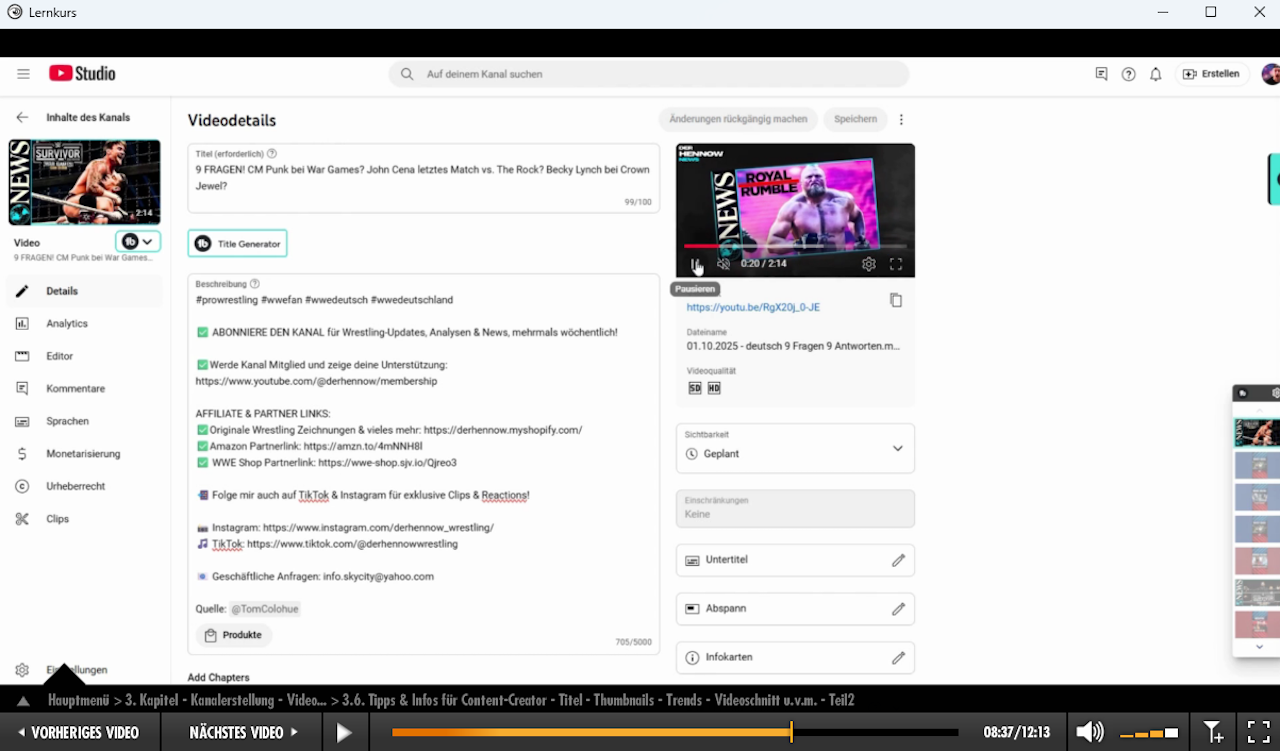Copy the video link with copy icon
Screen dimensions: 1280x751
point(895,300)
